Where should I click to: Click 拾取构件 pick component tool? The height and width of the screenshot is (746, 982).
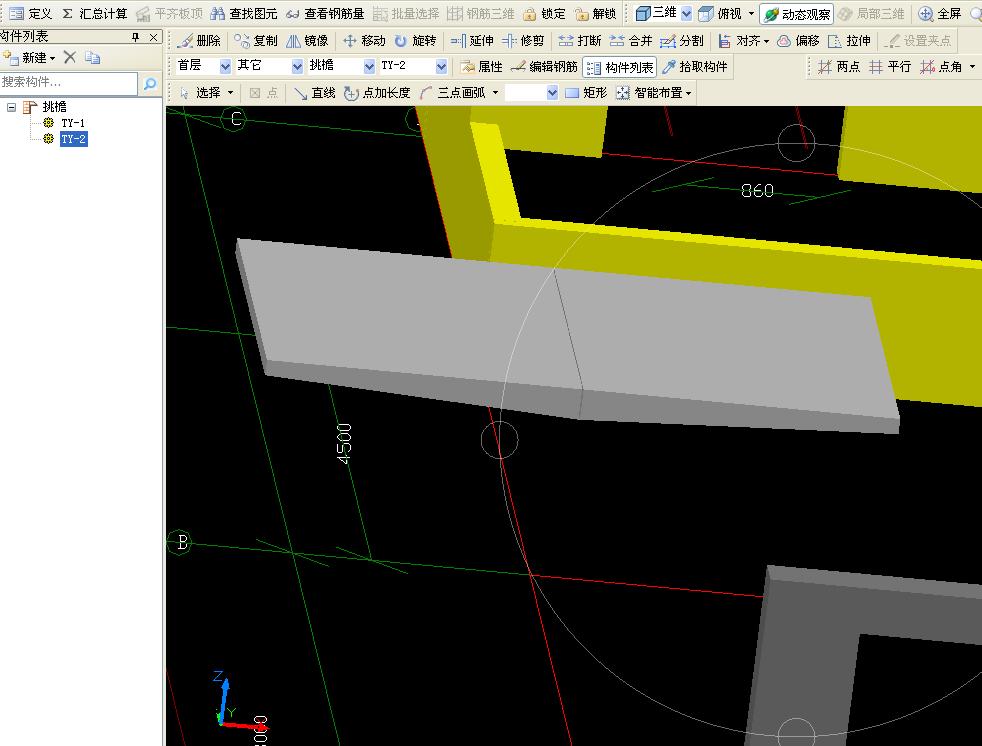pyautogui.click(x=695, y=67)
